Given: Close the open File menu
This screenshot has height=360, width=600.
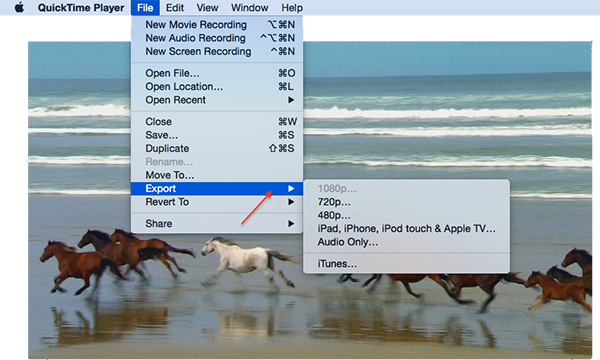Looking at the screenshot, I should click(145, 8).
